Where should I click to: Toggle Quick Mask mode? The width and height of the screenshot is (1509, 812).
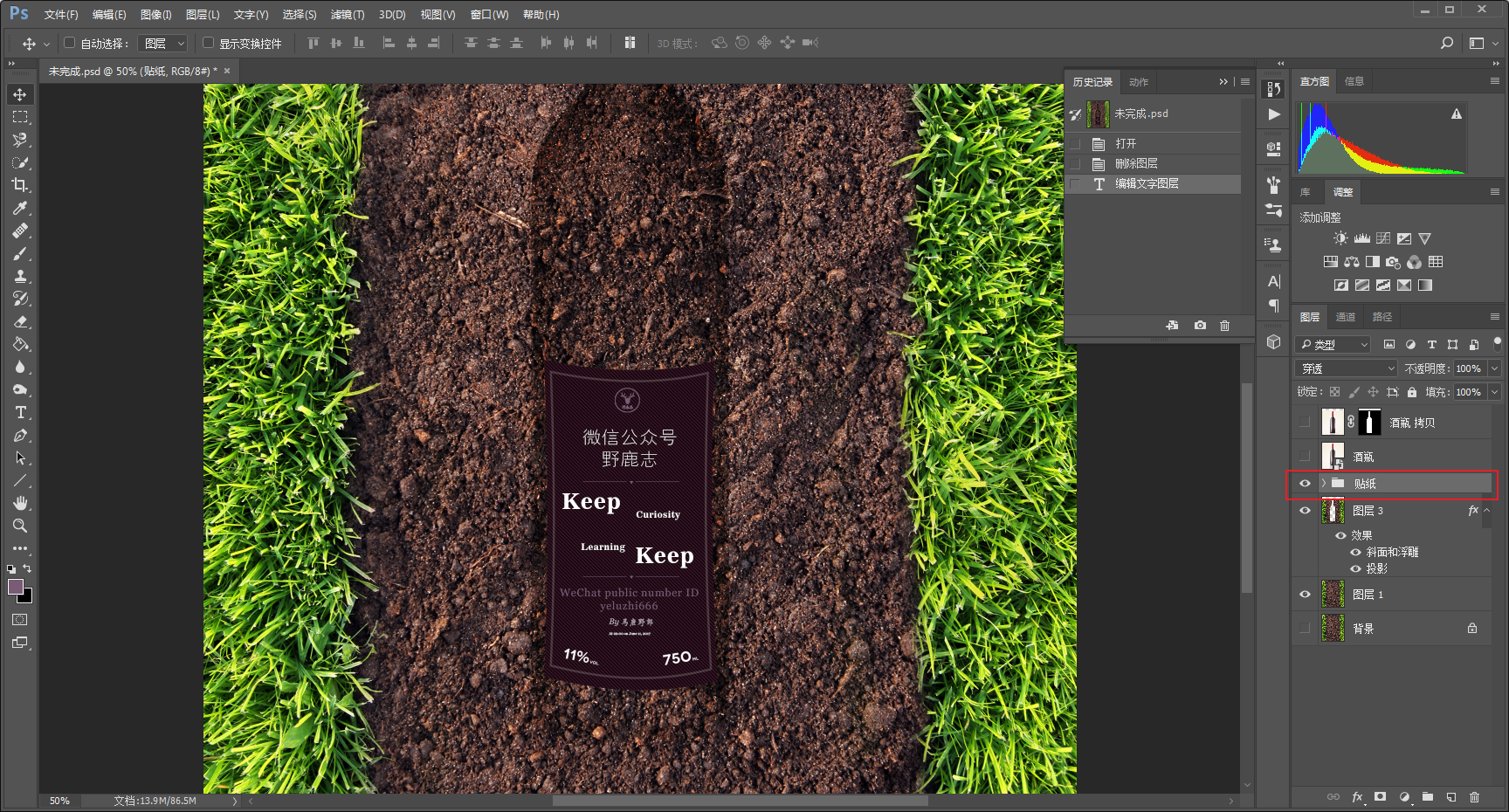point(20,620)
